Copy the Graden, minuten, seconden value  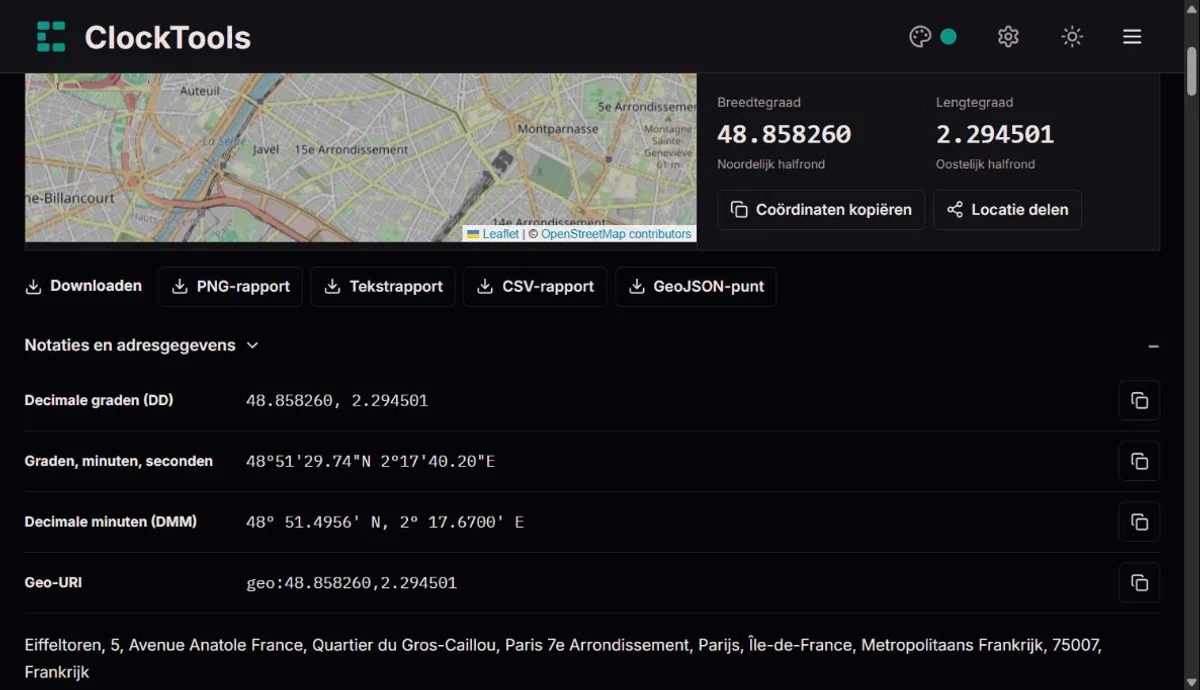click(1139, 462)
